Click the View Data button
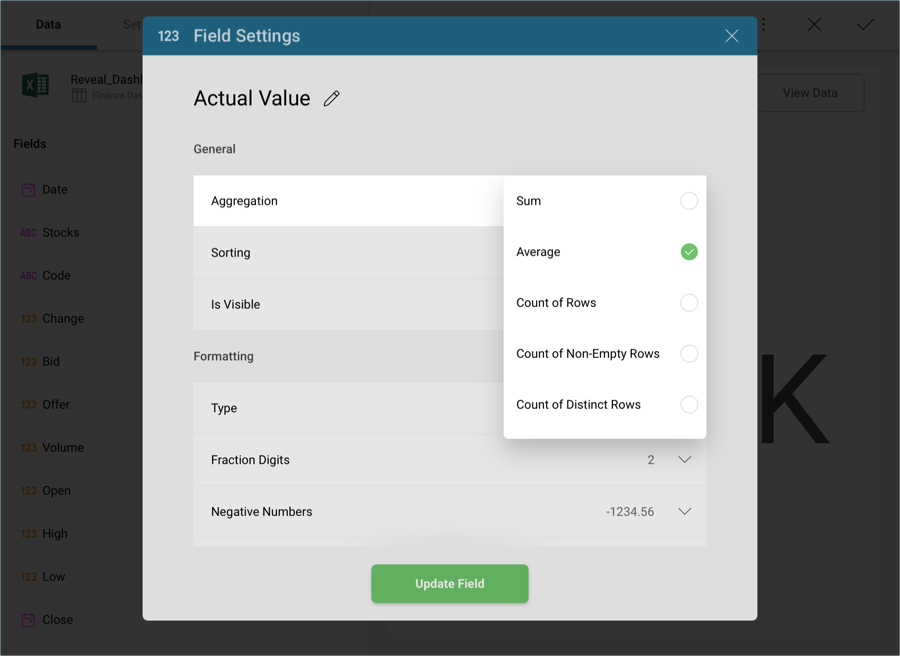Image resolution: width=900 pixels, height=656 pixels. pyautogui.click(x=810, y=93)
